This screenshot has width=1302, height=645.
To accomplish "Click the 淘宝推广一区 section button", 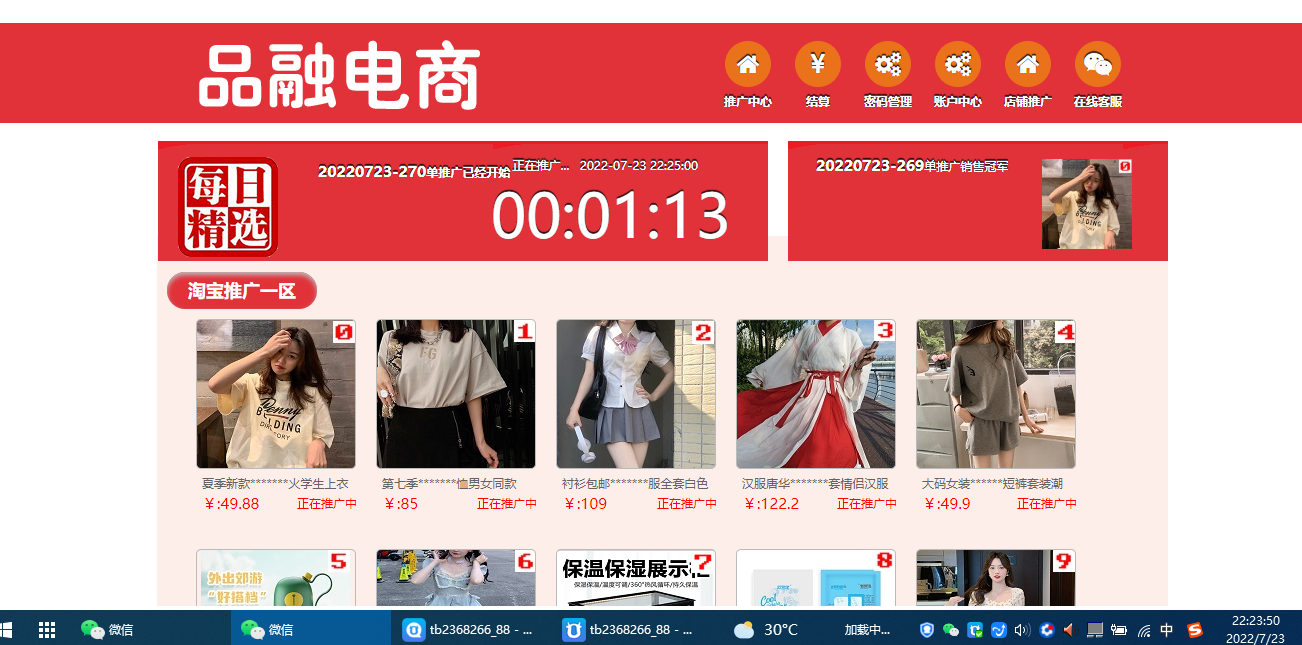I will point(242,291).
